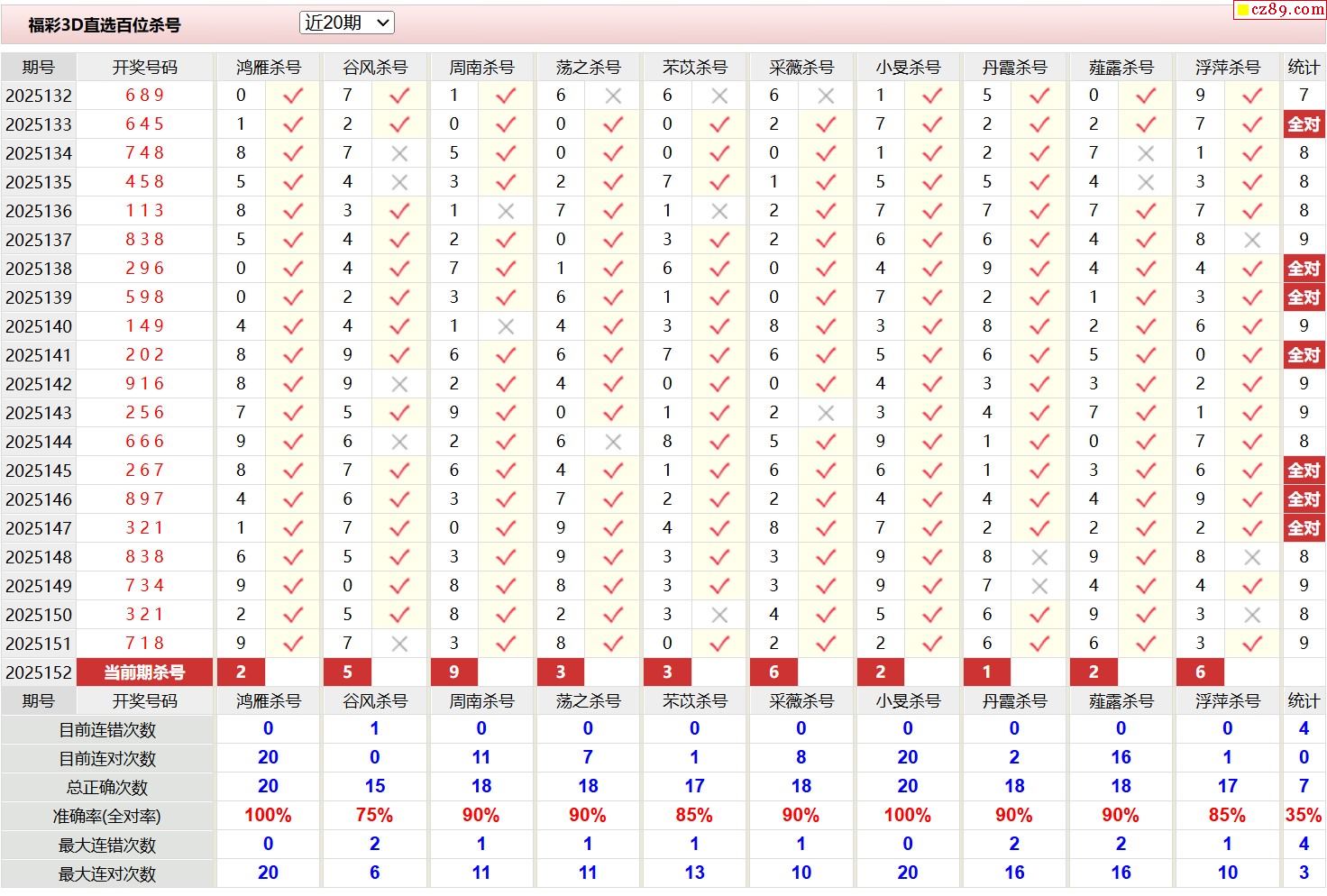Screen dimensions: 1327x896
Task: Click the top 统计 column header
Action: (x=1304, y=67)
